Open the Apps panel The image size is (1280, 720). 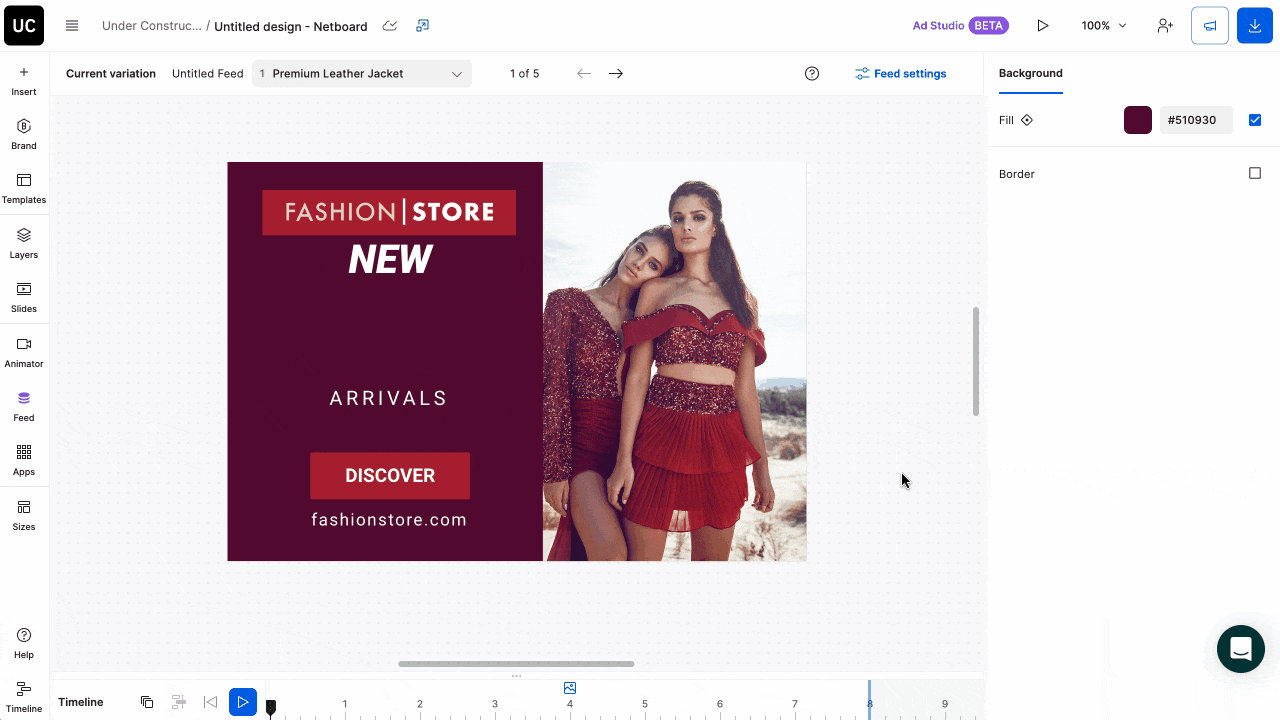(24, 460)
